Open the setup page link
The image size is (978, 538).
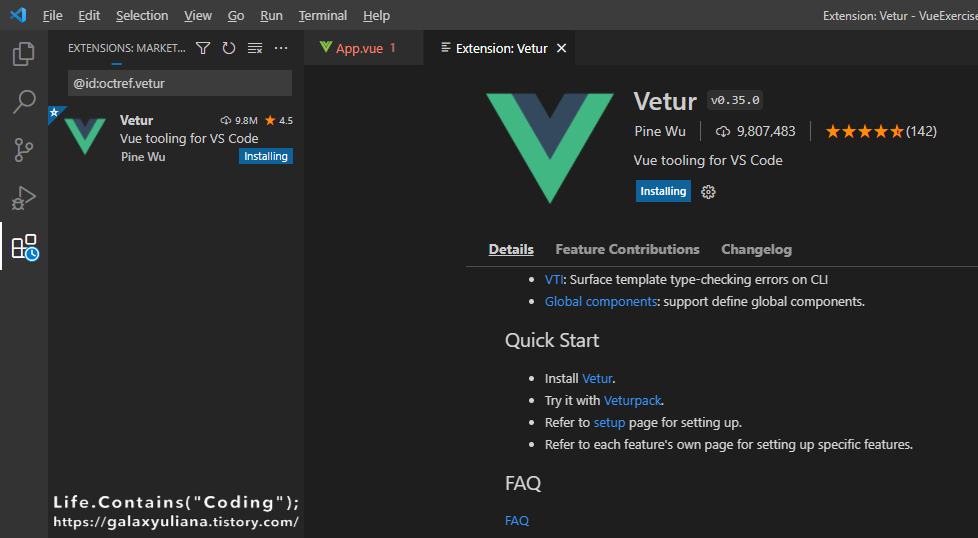click(x=609, y=423)
